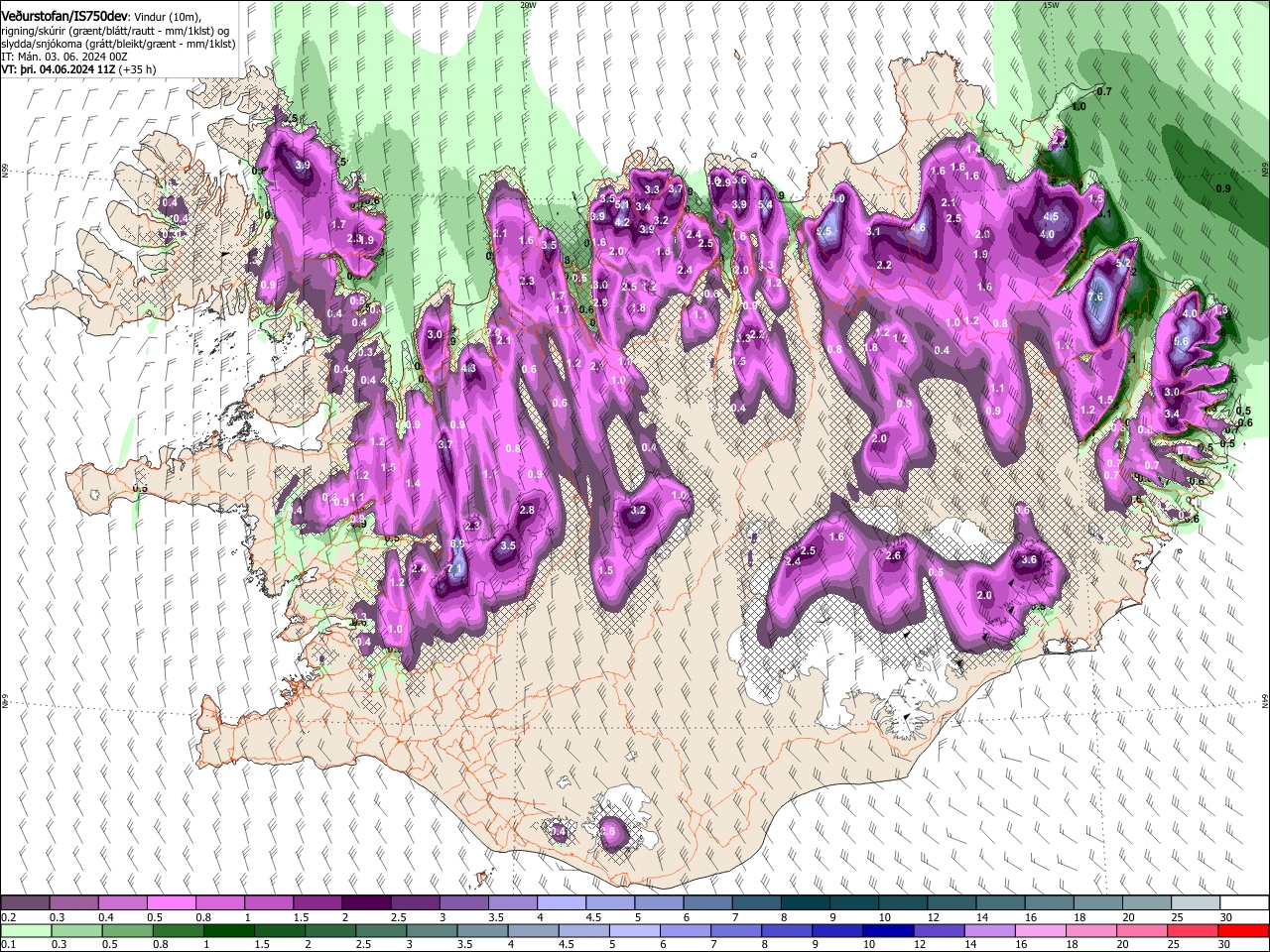Image resolution: width=1270 pixels, height=952 pixels.
Task: Select the top-row white swatch labeled 30
Action: tap(1244, 902)
